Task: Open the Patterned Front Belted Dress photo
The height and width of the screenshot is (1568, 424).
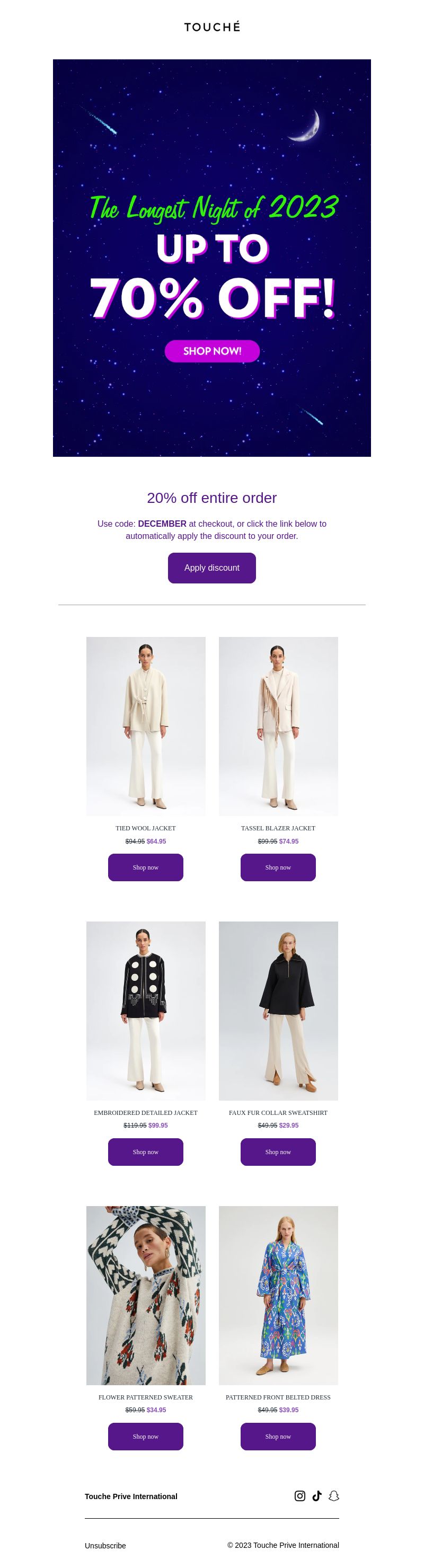Action: tap(278, 1295)
